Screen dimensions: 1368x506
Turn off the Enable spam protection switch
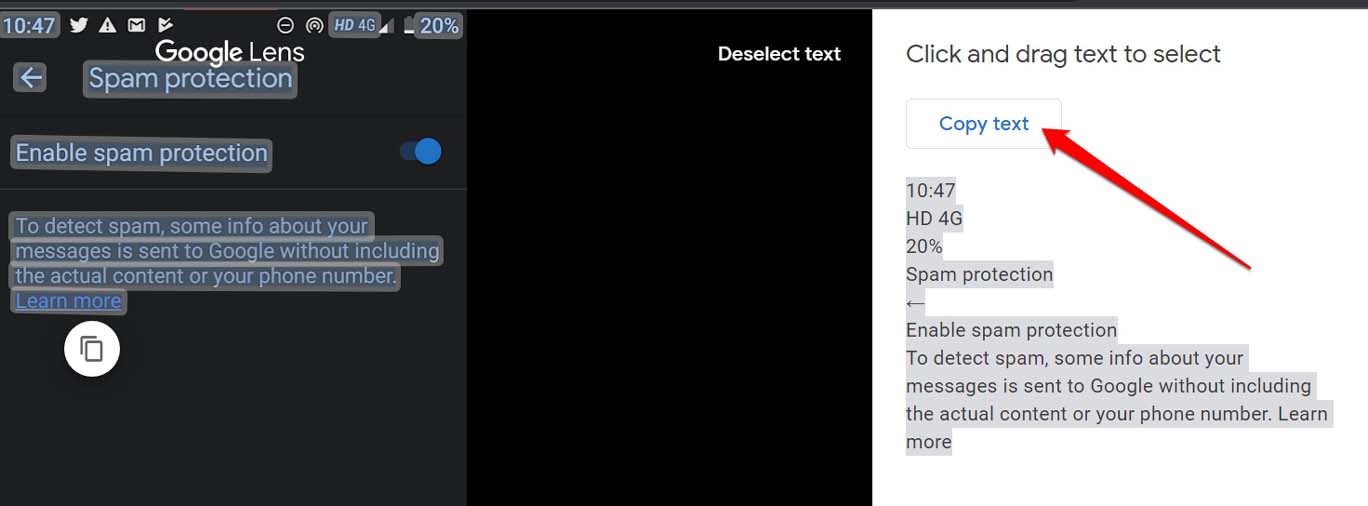tap(421, 151)
